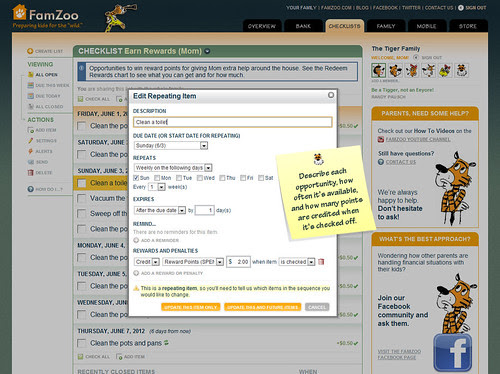
Task: Click Update This Item Only button
Action: (x=191, y=307)
